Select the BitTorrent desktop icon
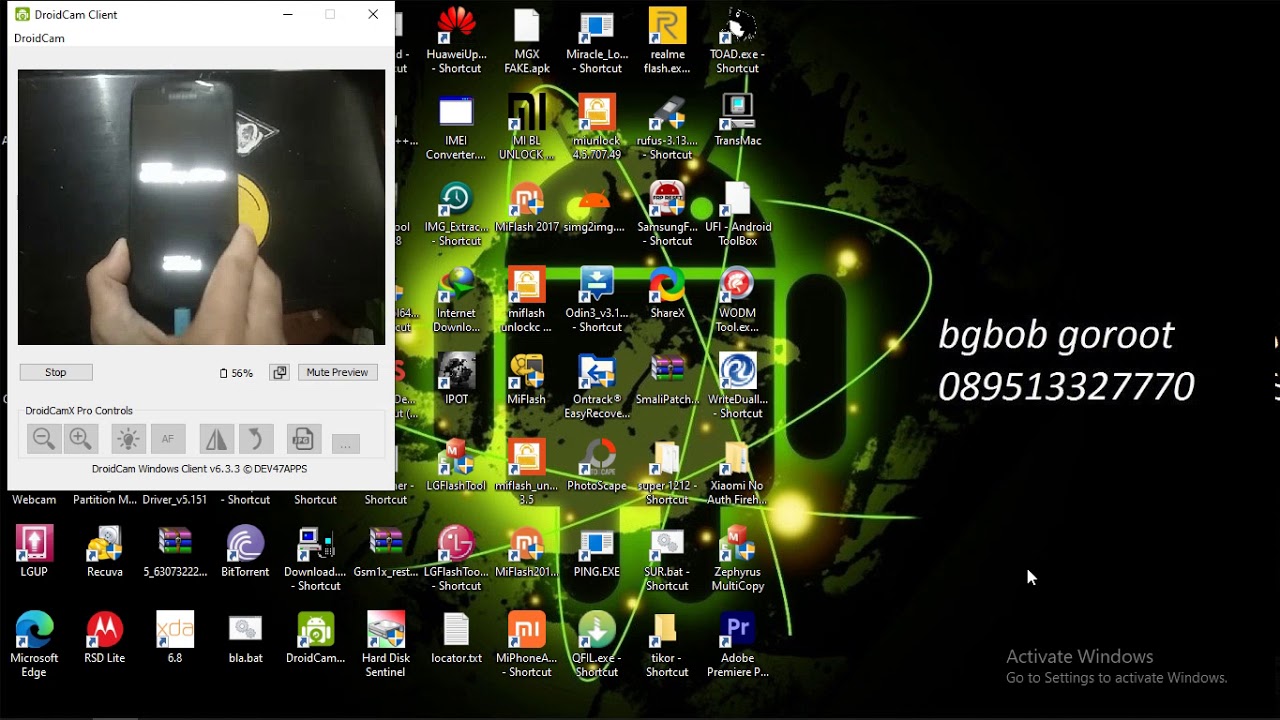The image size is (1280, 720). click(x=245, y=551)
